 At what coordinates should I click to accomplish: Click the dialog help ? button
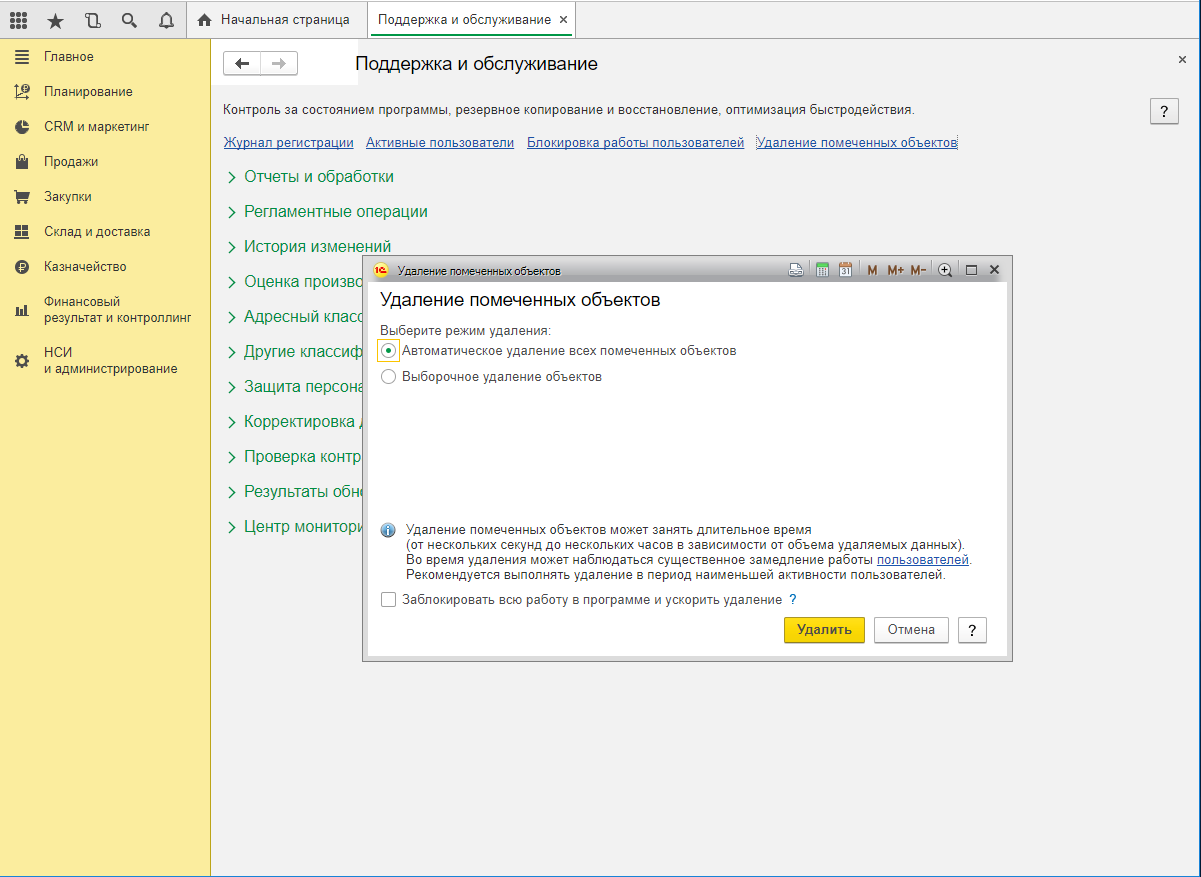[x=972, y=629]
